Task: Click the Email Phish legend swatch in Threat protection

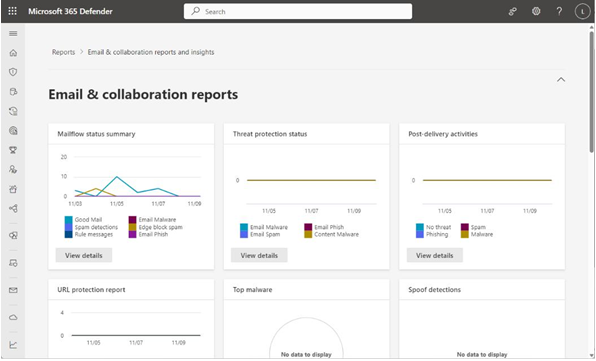Action: pyautogui.click(x=308, y=227)
